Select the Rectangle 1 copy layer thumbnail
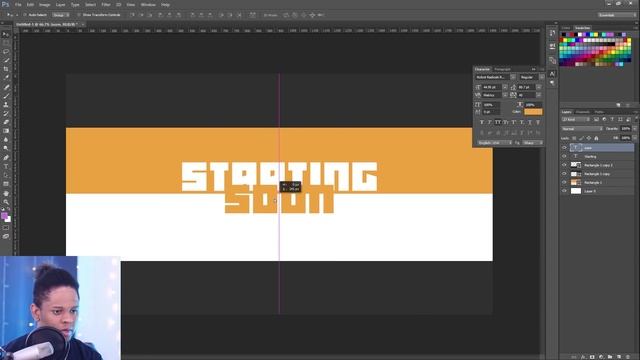Image resolution: width=640 pixels, height=360 pixels. point(576,174)
